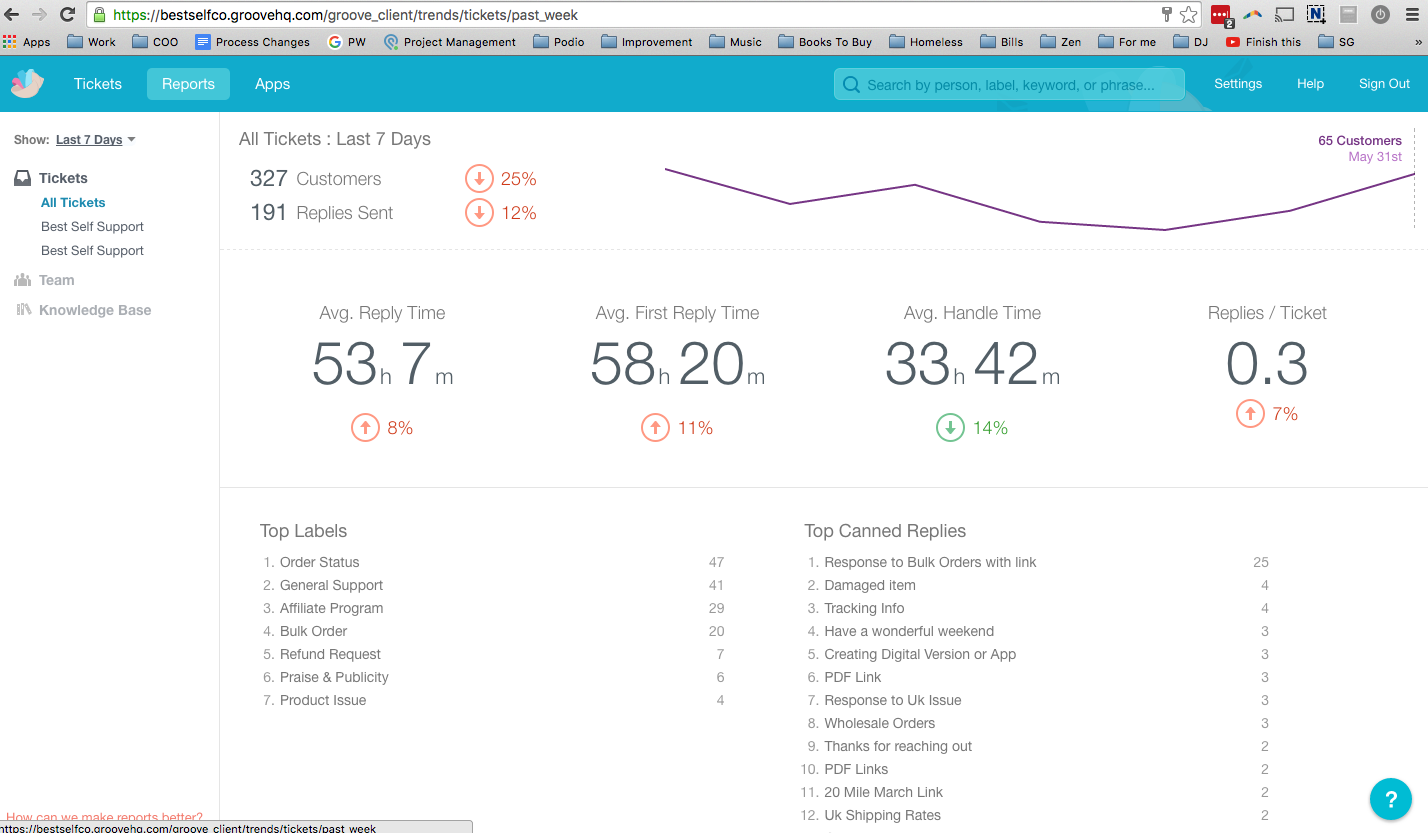The height and width of the screenshot is (833, 1428).
Task: Select the Tickets icon in the sidebar
Action: (21, 177)
